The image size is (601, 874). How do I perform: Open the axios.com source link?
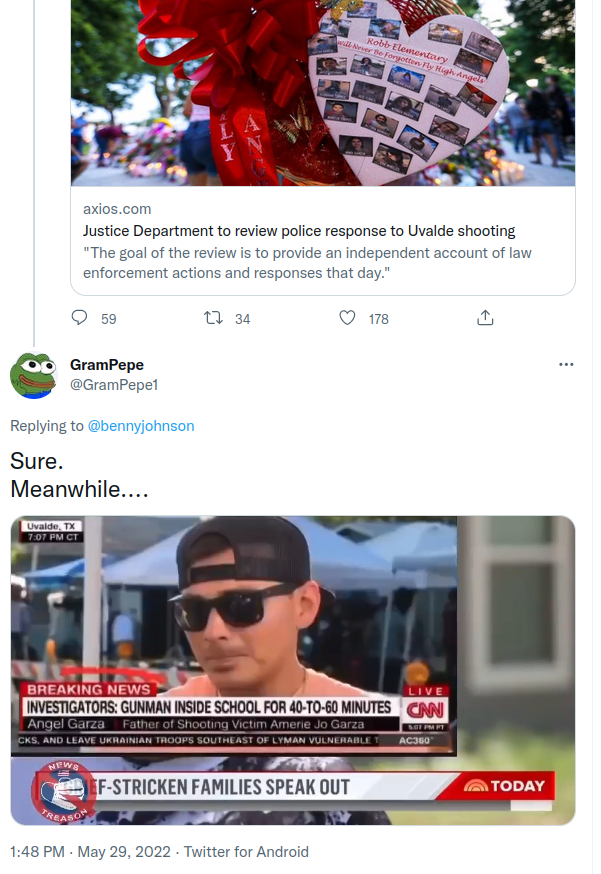(117, 209)
